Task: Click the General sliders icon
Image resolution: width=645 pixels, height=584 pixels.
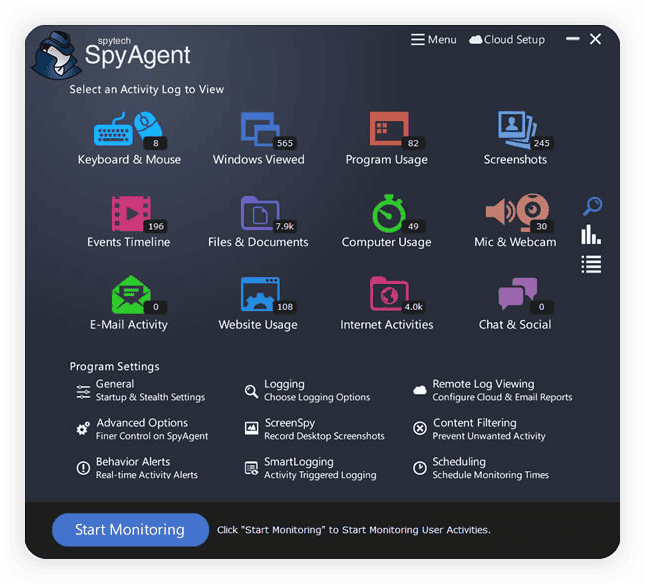Action: [x=83, y=392]
